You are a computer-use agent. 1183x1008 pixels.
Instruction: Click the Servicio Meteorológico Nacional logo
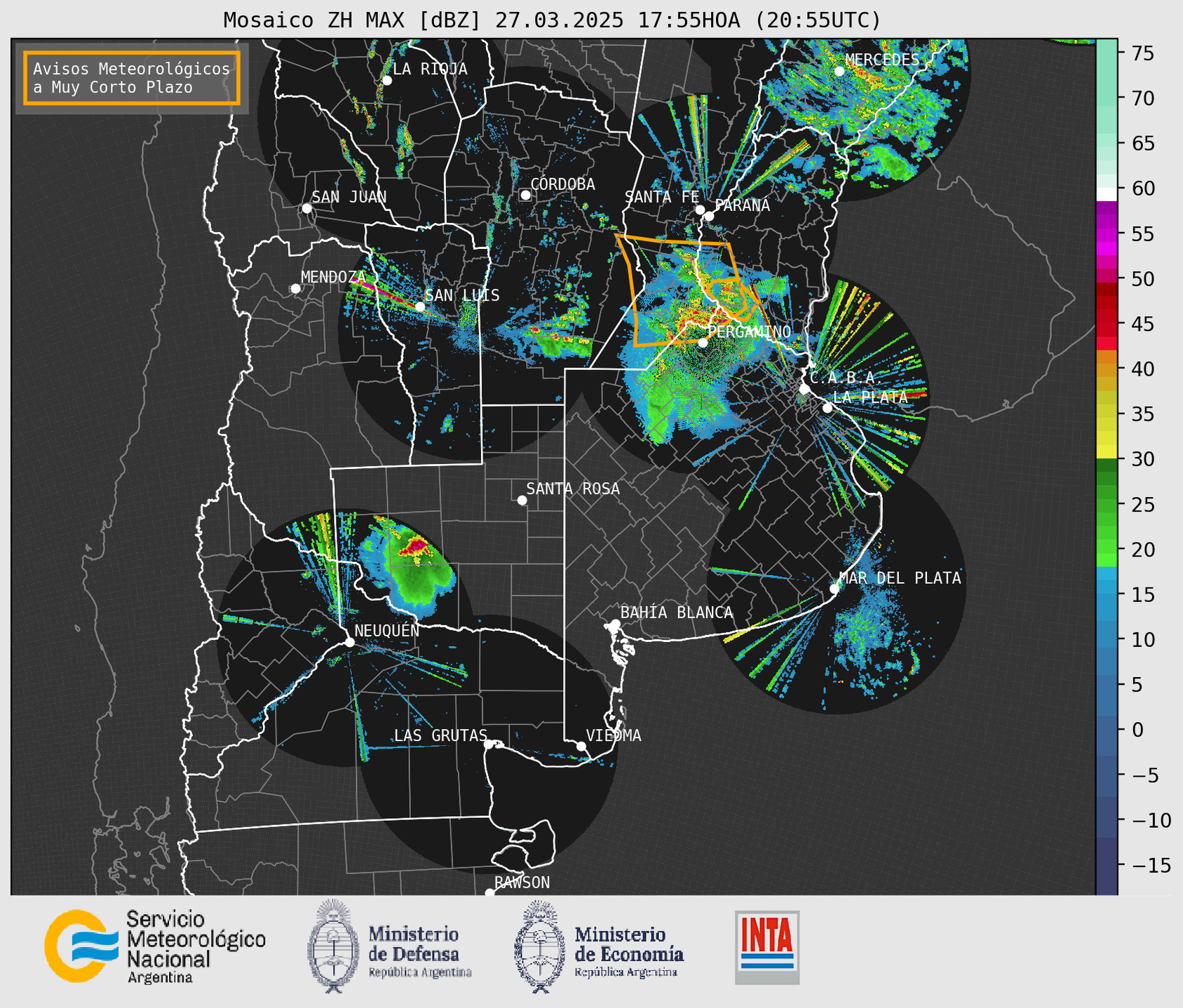click(155, 946)
